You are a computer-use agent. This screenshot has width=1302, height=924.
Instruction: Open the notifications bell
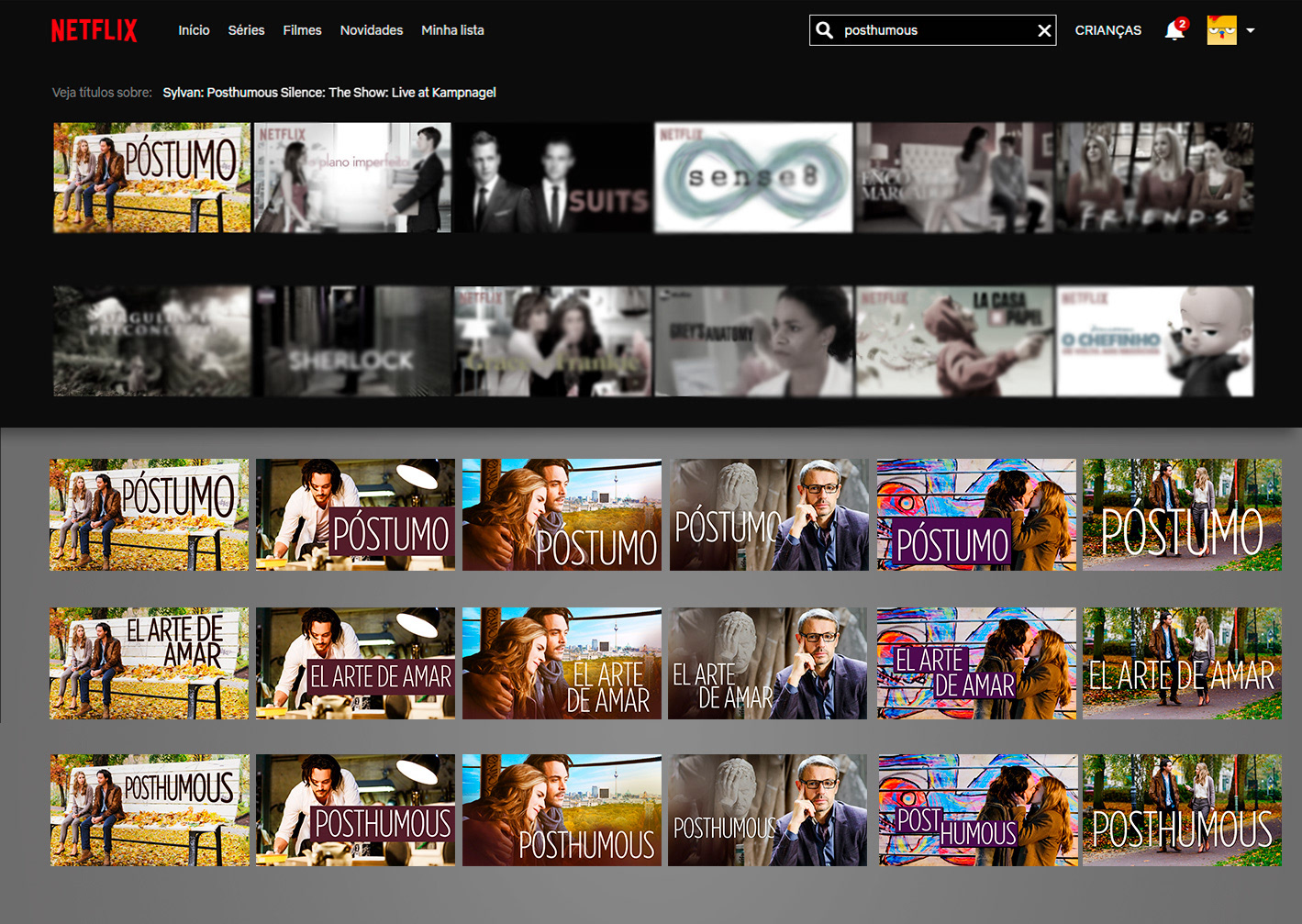tap(1175, 29)
